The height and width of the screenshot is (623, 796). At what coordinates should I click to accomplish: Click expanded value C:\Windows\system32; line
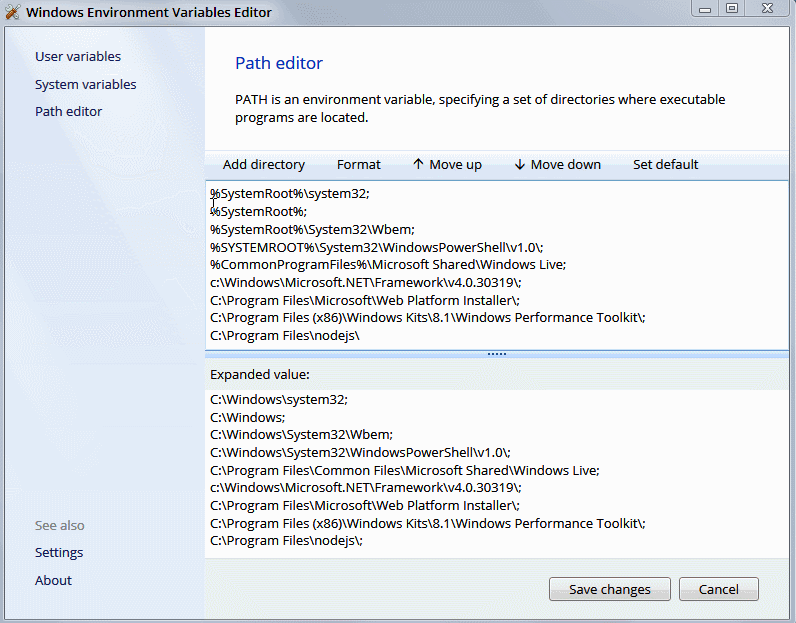[x=279, y=400]
